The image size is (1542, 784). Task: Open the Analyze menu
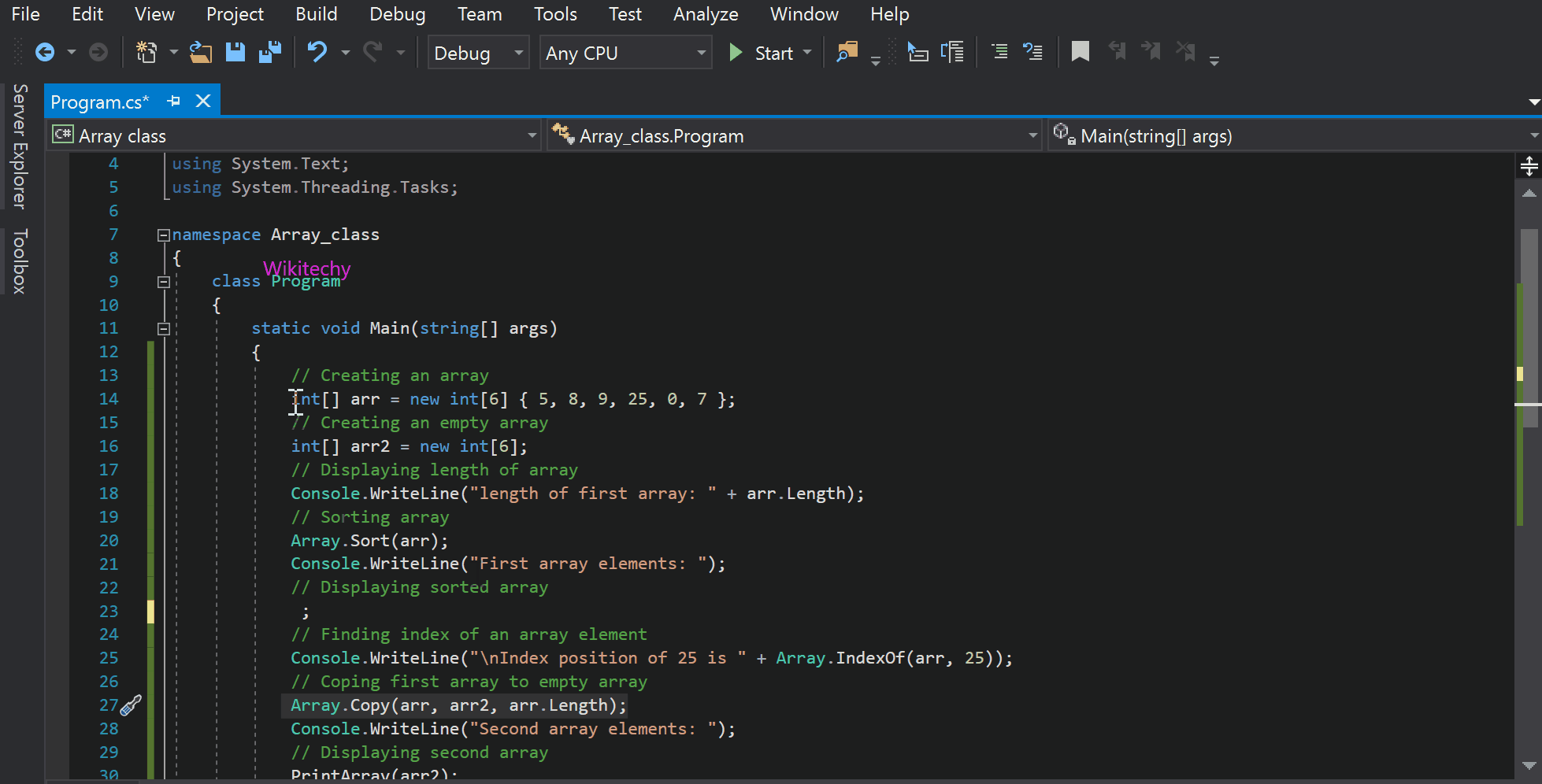(706, 14)
